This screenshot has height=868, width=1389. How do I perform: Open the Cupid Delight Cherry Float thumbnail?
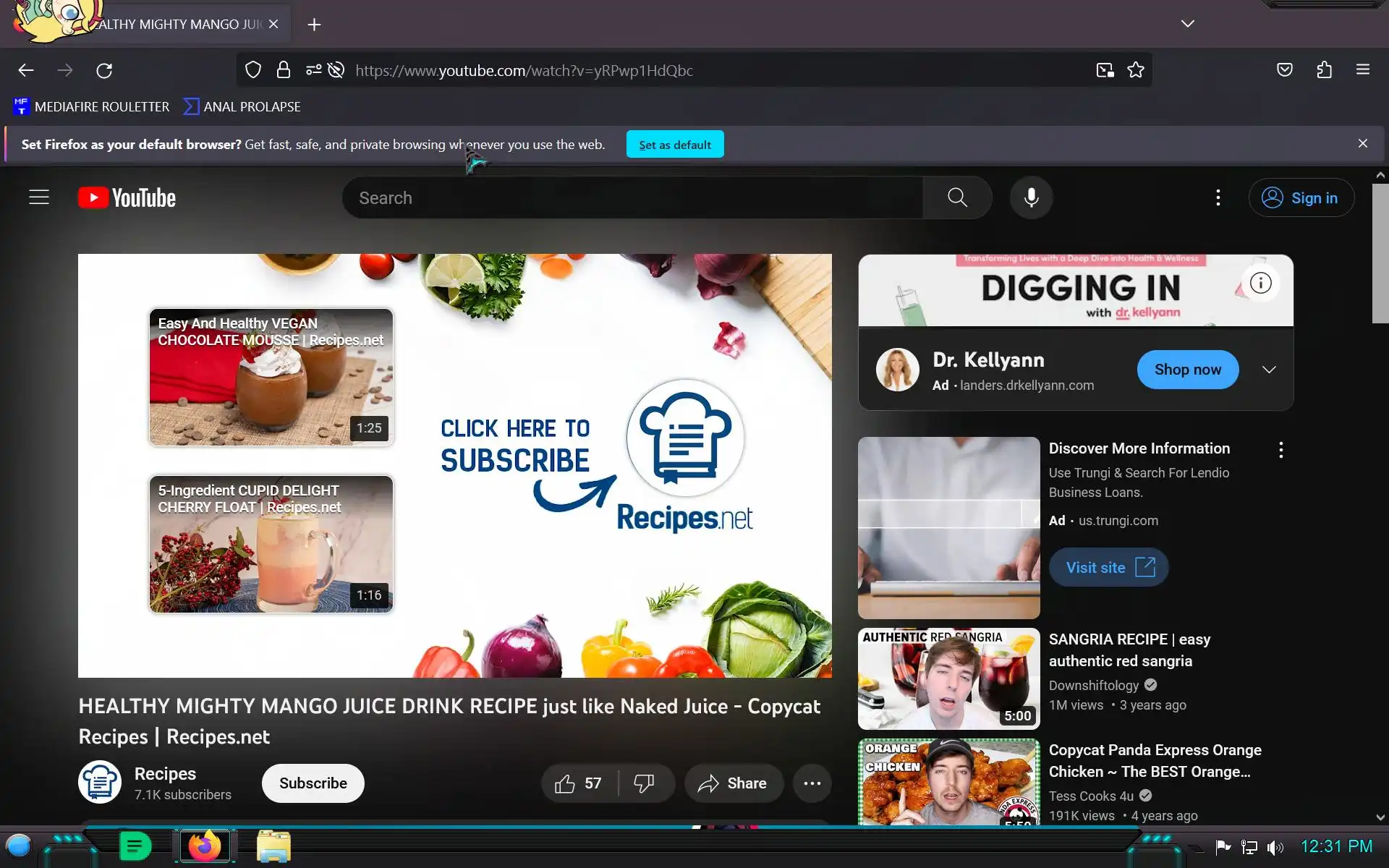pyautogui.click(x=271, y=544)
